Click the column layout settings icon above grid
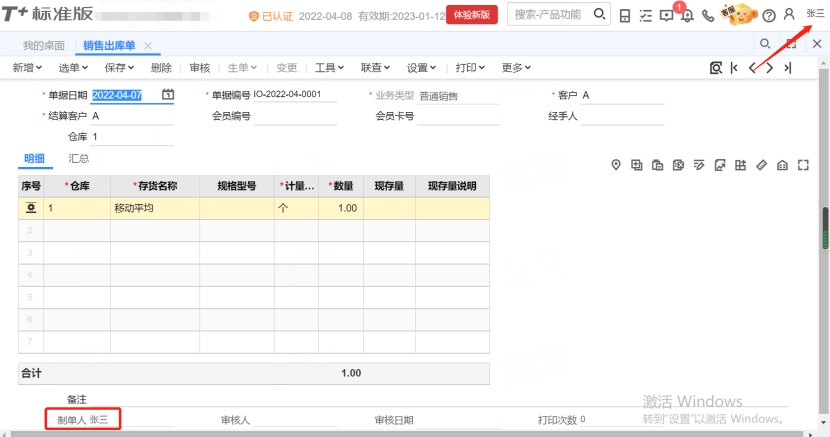 click(x=741, y=165)
